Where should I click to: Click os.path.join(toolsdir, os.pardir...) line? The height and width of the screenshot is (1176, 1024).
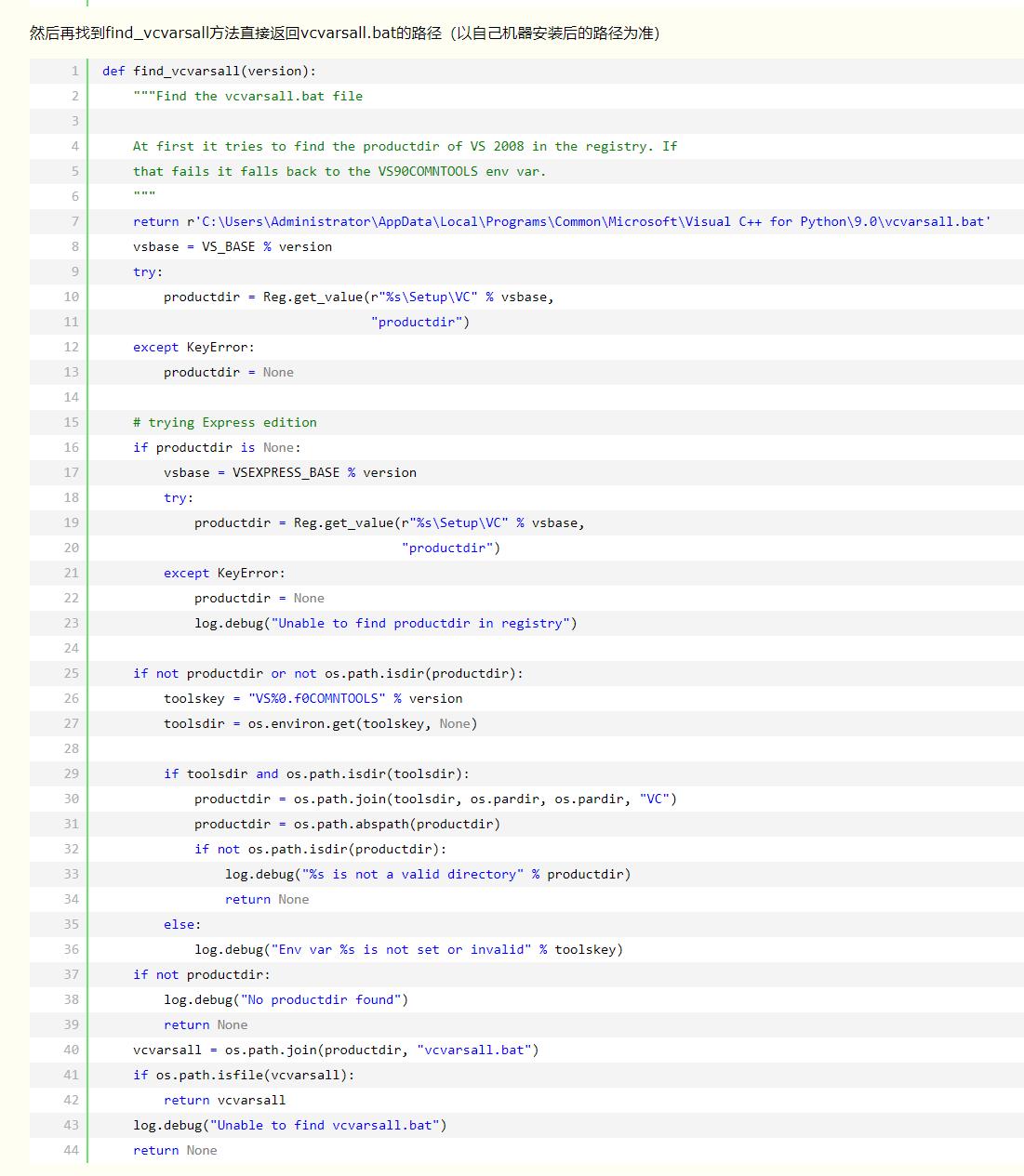coord(436,799)
